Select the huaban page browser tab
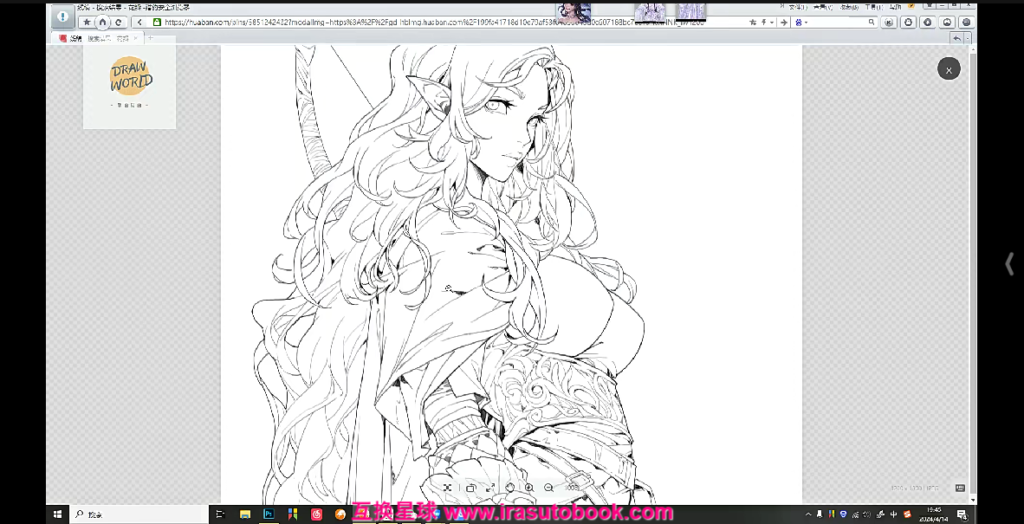This screenshot has height=524, width=1024. [x=97, y=39]
